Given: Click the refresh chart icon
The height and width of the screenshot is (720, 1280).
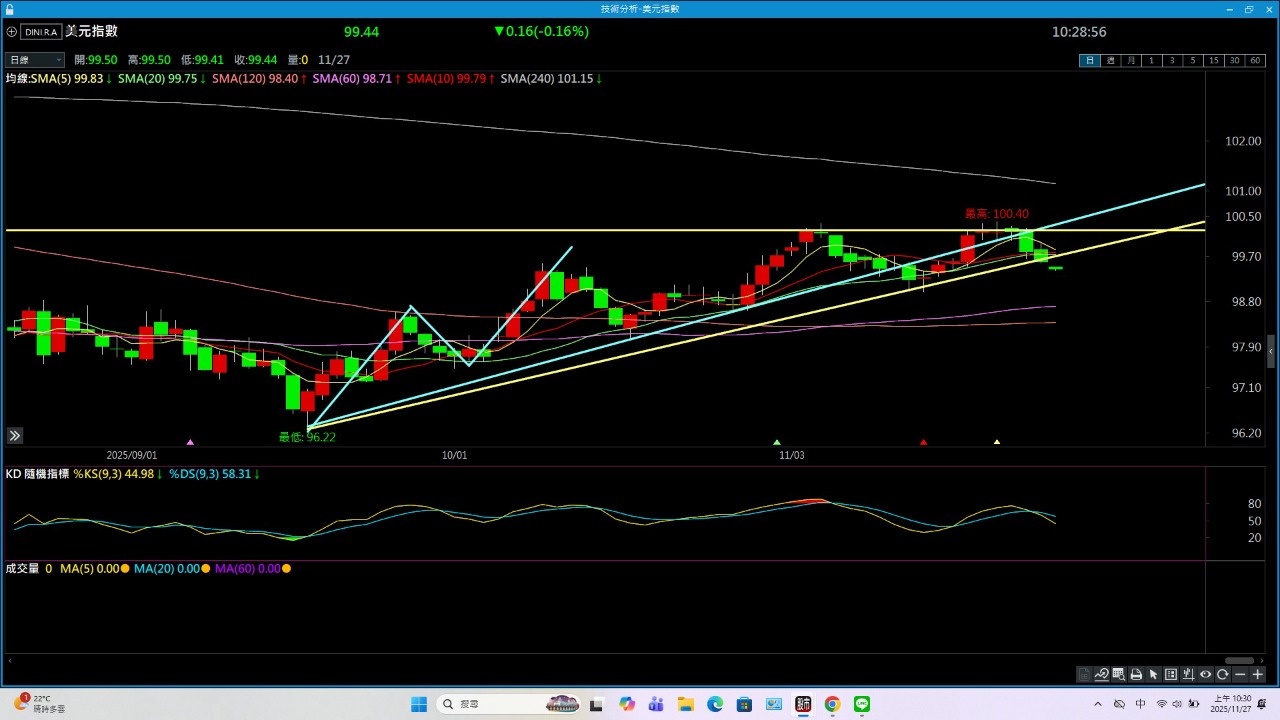Looking at the screenshot, I should coord(1222,674).
